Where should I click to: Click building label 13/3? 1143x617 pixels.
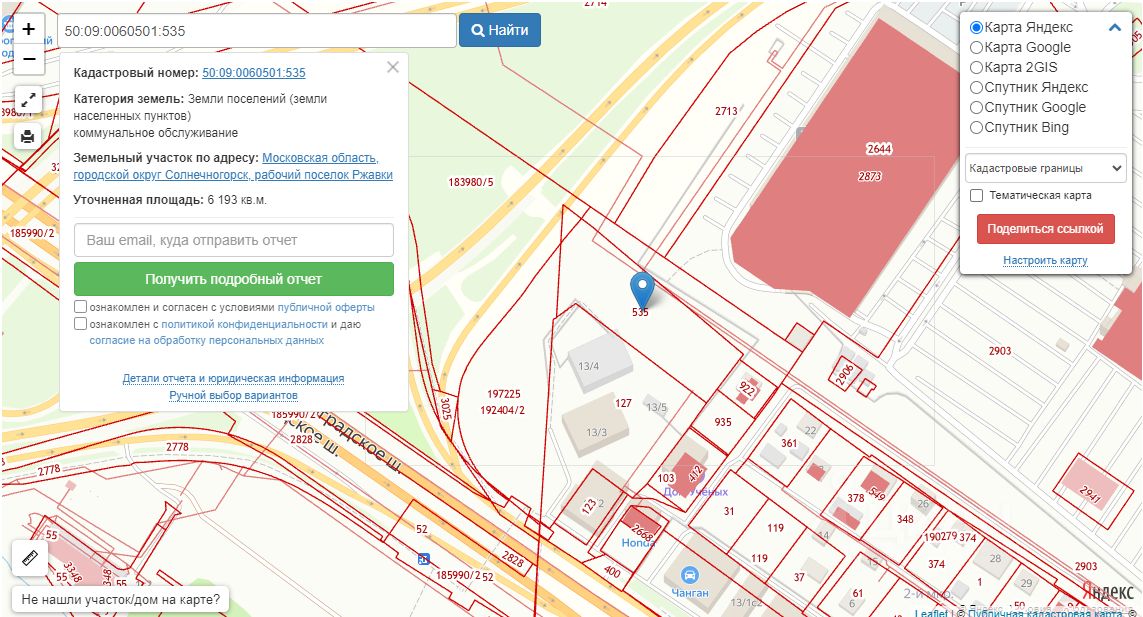click(596, 432)
